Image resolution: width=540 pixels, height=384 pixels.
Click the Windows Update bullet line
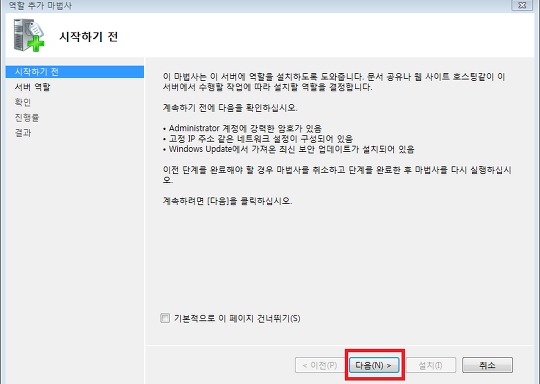[289, 149]
